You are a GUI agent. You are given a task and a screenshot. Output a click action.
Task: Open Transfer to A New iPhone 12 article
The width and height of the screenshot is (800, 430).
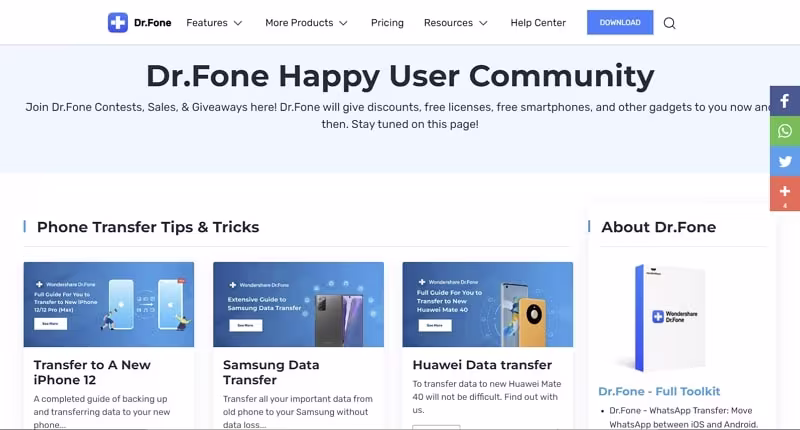point(92,372)
